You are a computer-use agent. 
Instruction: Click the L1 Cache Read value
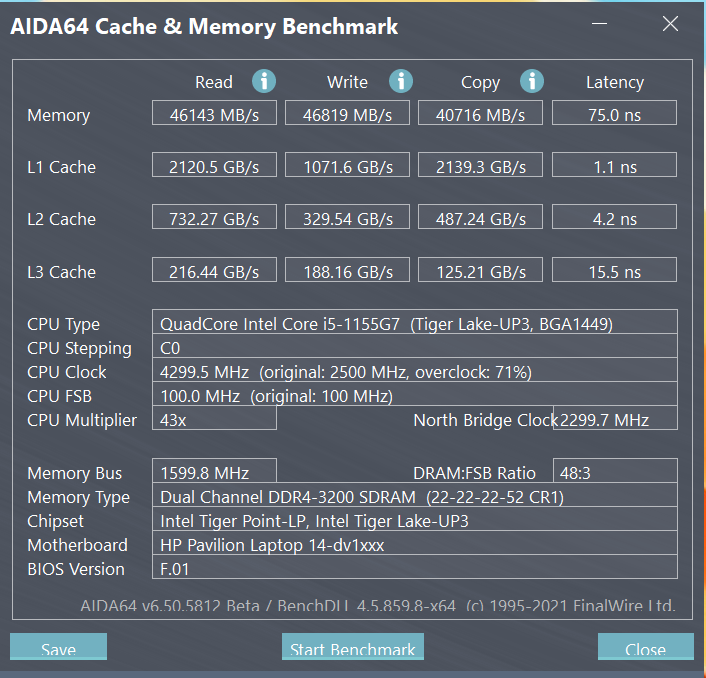[215, 166]
